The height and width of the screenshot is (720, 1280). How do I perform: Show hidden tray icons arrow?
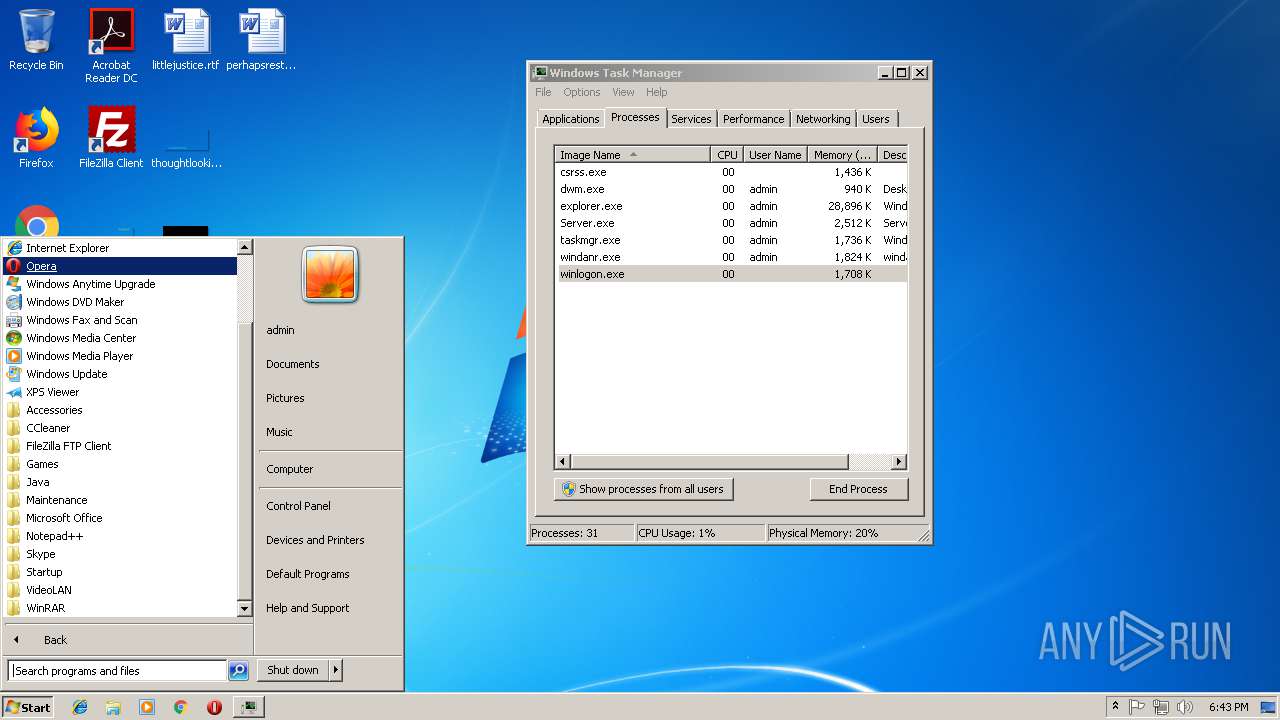1115,707
